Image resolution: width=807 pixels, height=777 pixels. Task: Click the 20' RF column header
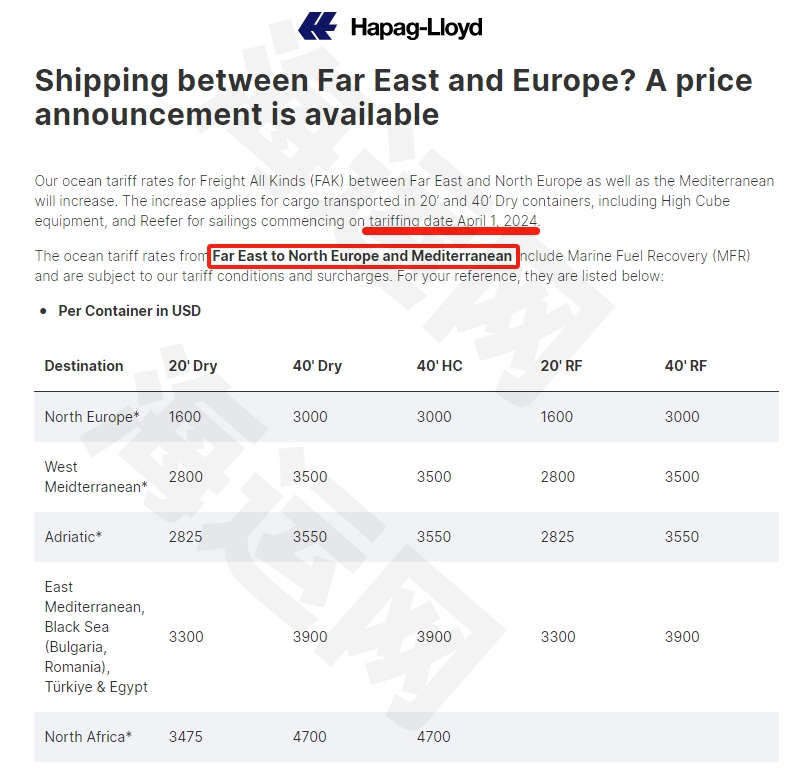[x=562, y=366]
